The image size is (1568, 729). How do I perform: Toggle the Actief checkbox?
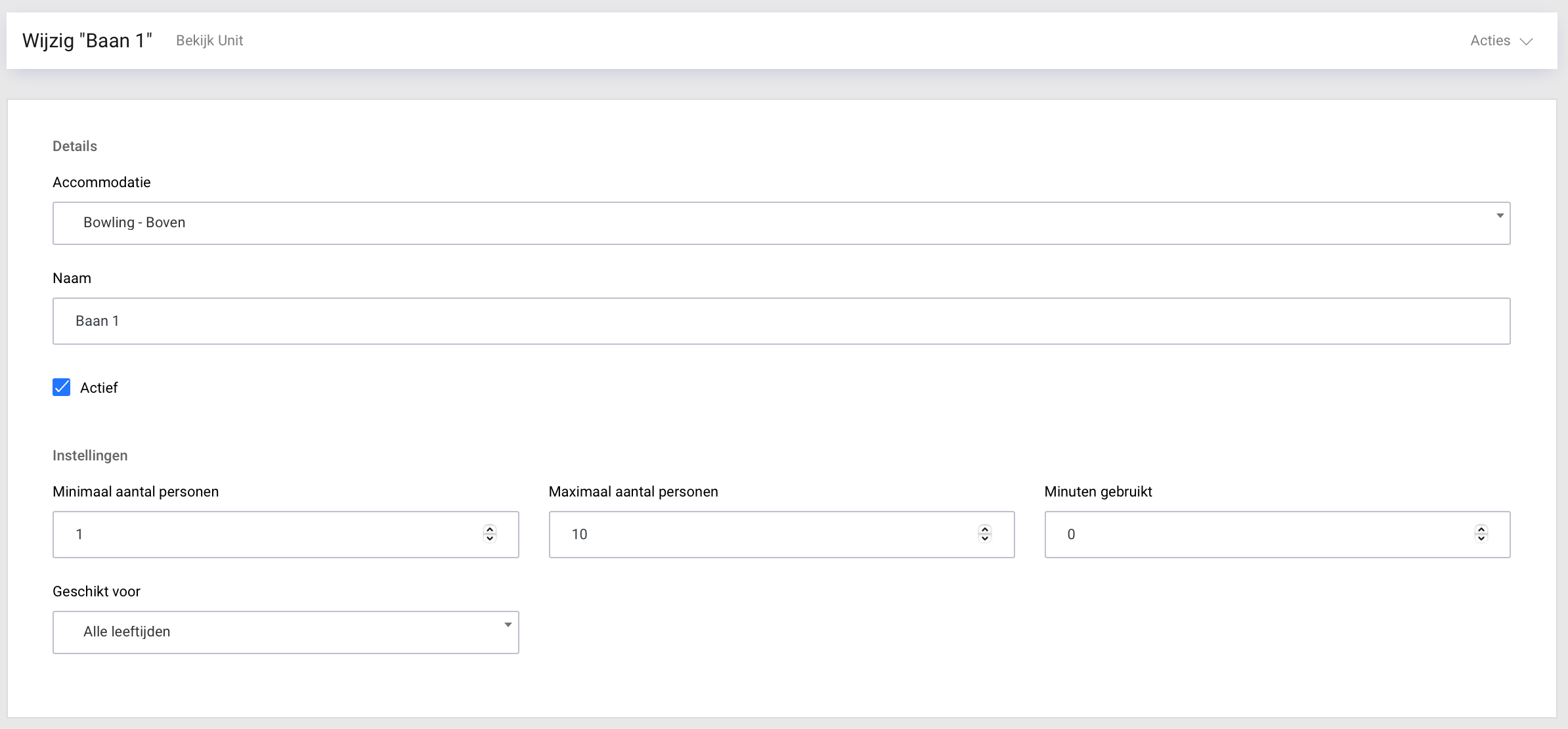tap(62, 387)
